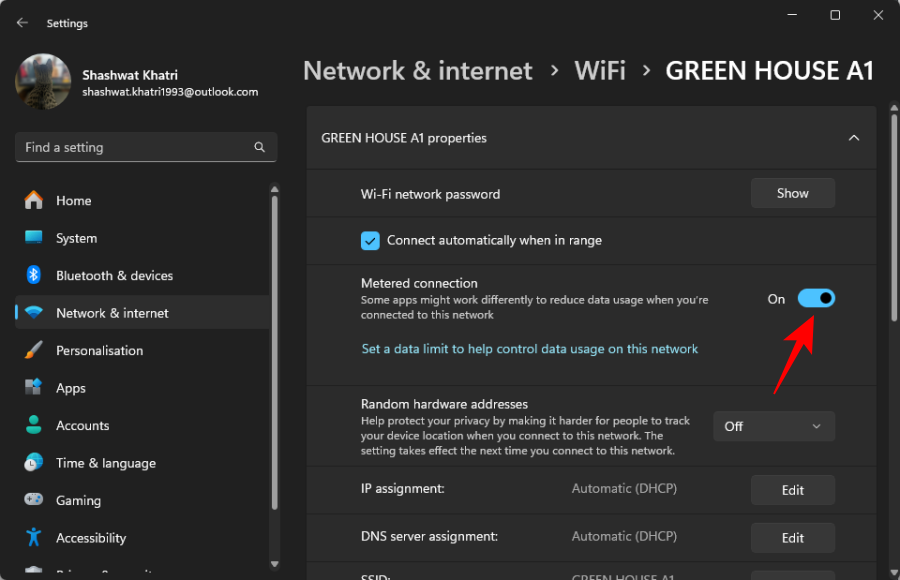
Task: Click the Accounts person icon
Action: pos(34,425)
